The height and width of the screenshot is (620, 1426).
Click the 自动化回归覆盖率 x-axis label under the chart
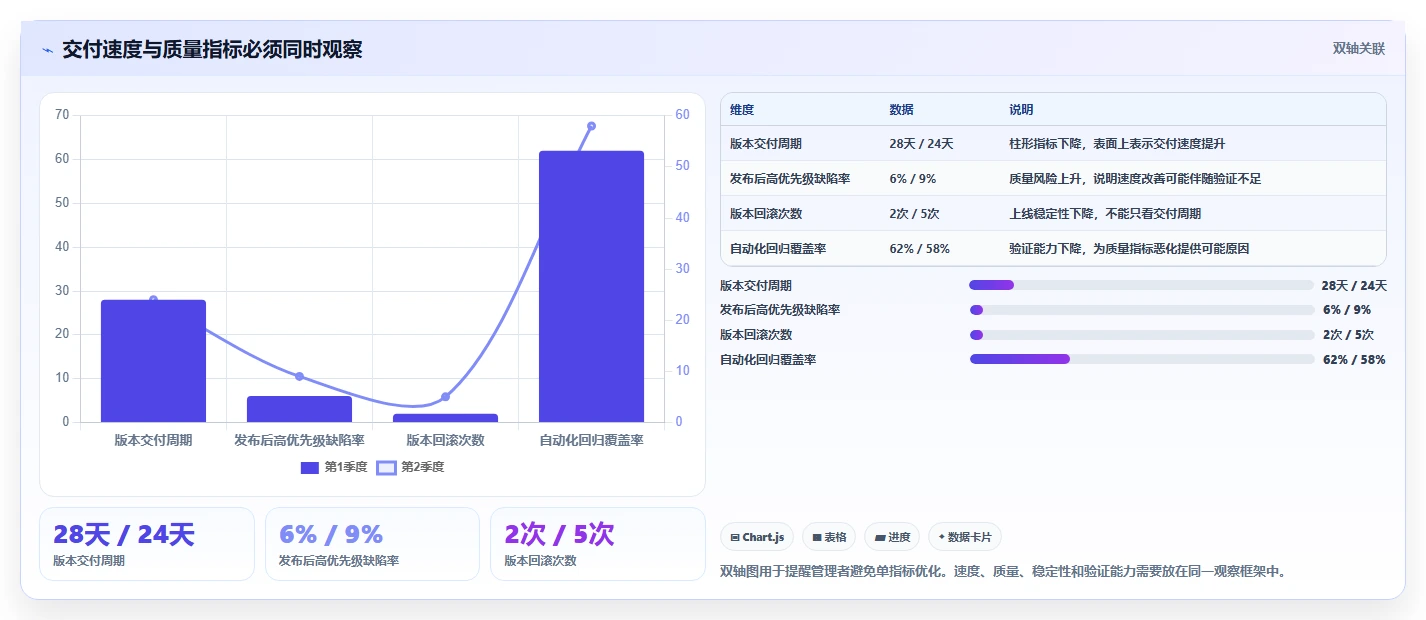click(x=591, y=440)
